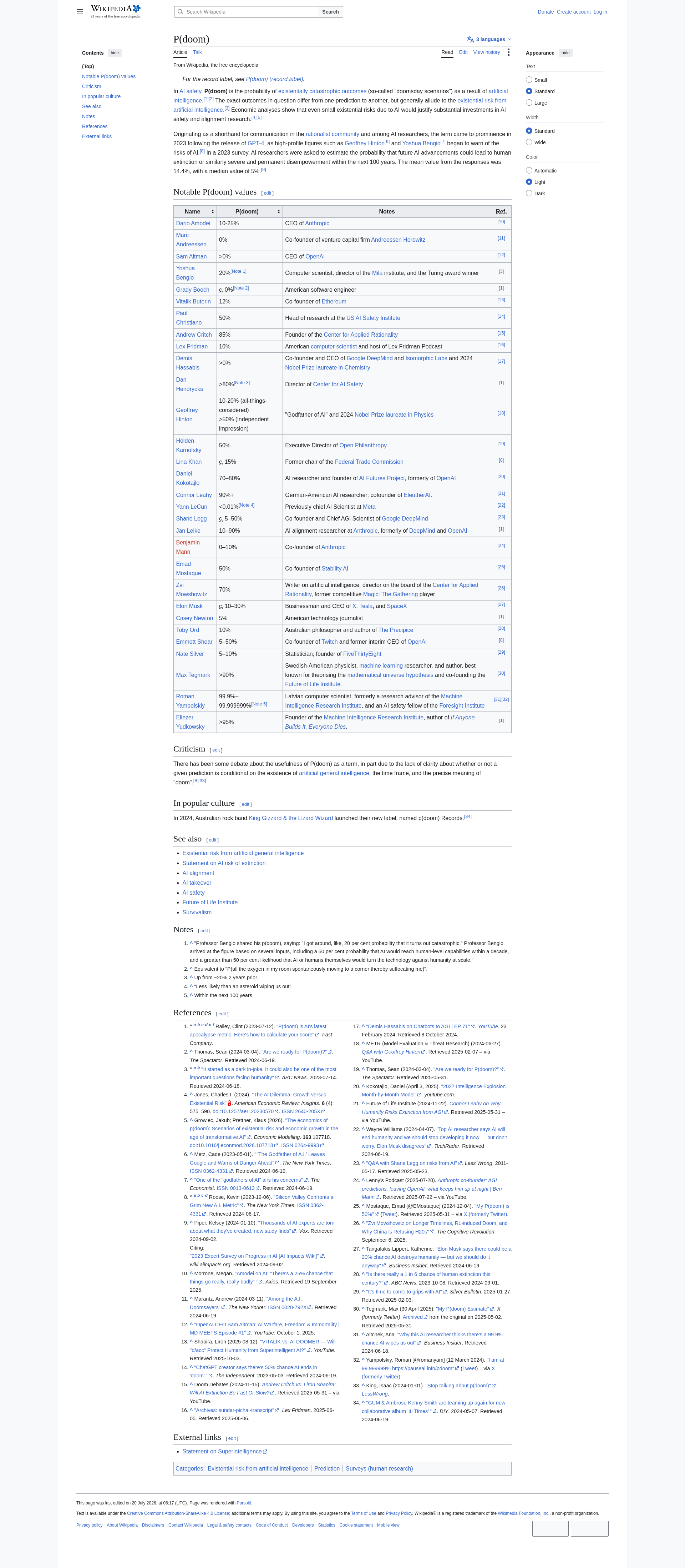Edit the Notable P(doom) values section
This screenshot has height=1568, width=685.
(267, 193)
